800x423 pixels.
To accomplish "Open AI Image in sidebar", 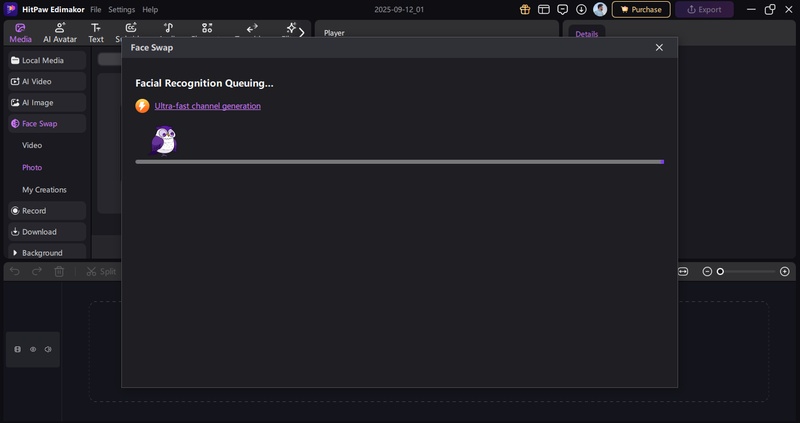I will [47, 103].
